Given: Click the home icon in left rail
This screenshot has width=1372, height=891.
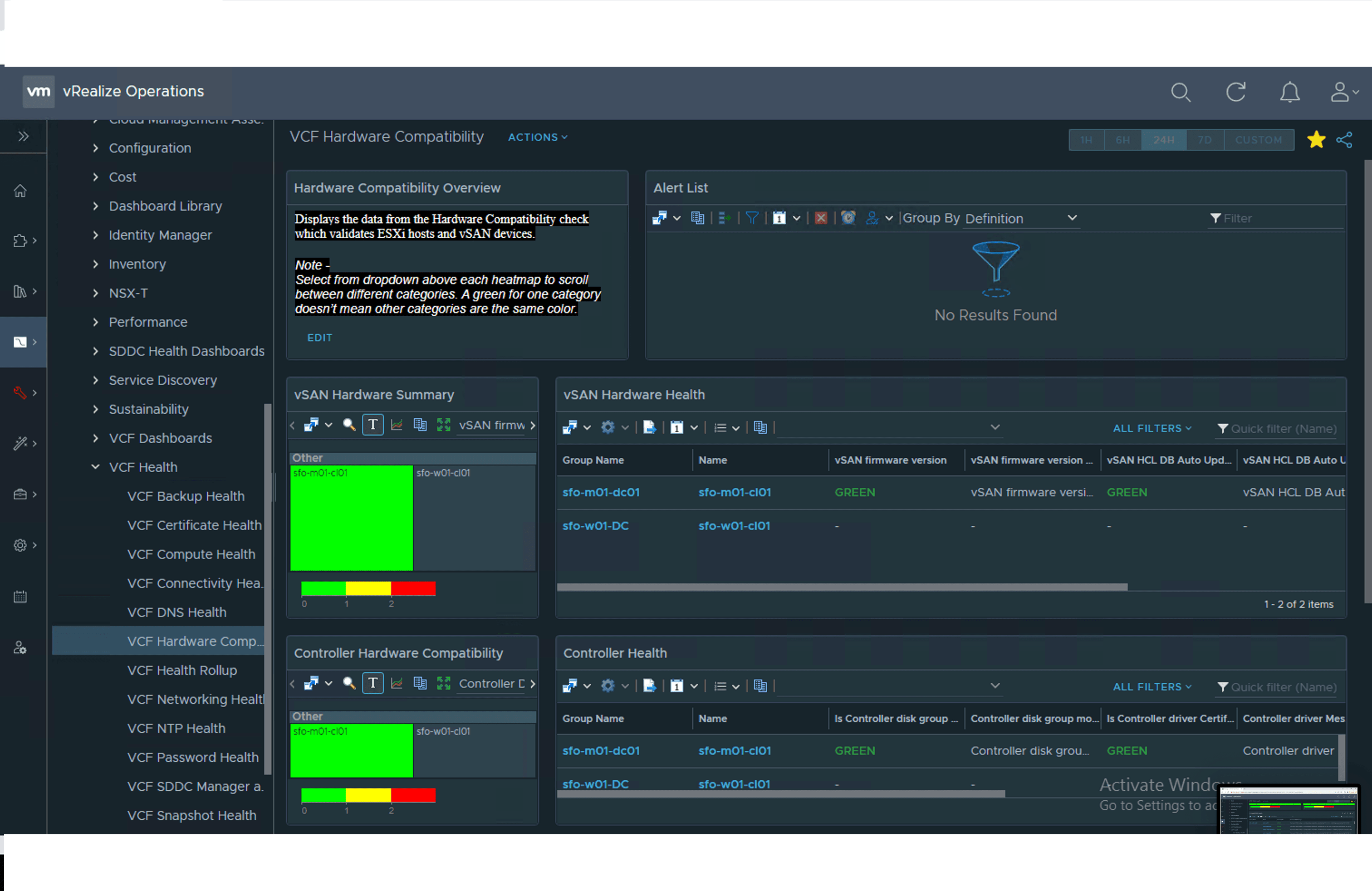Looking at the screenshot, I should [x=20, y=191].
